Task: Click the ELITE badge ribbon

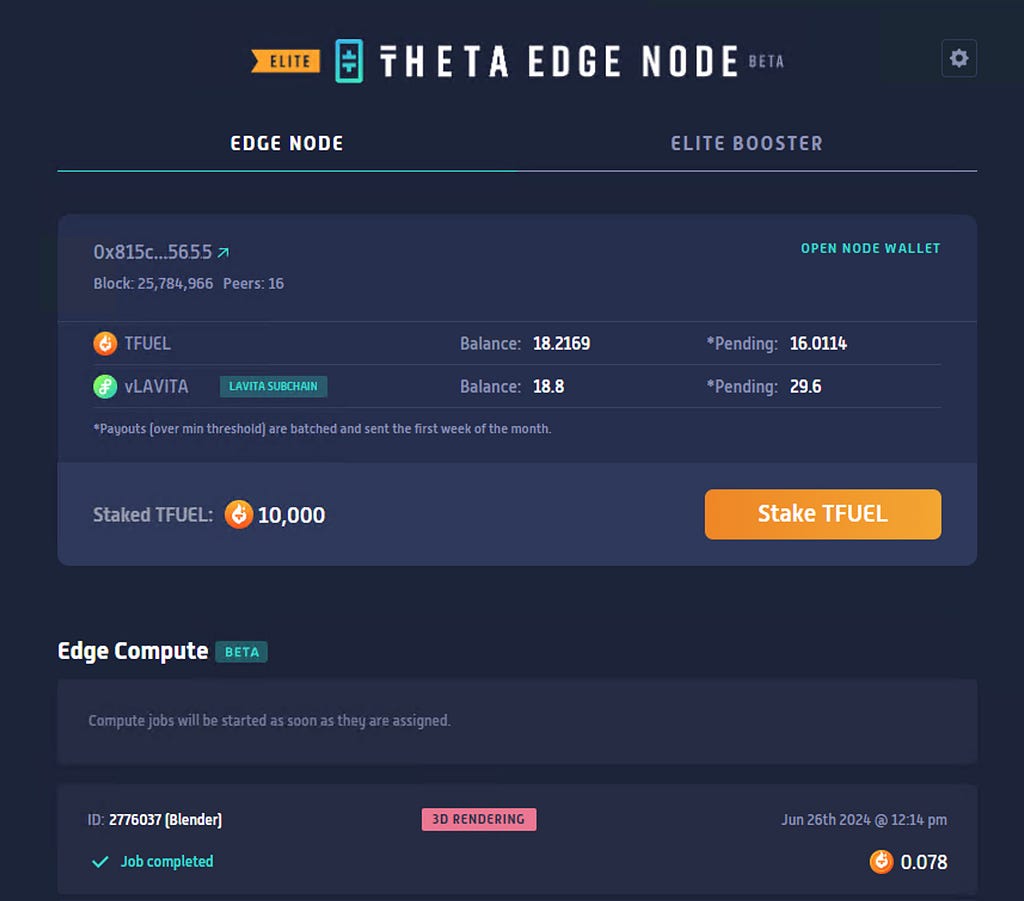Action: point(287,60)
